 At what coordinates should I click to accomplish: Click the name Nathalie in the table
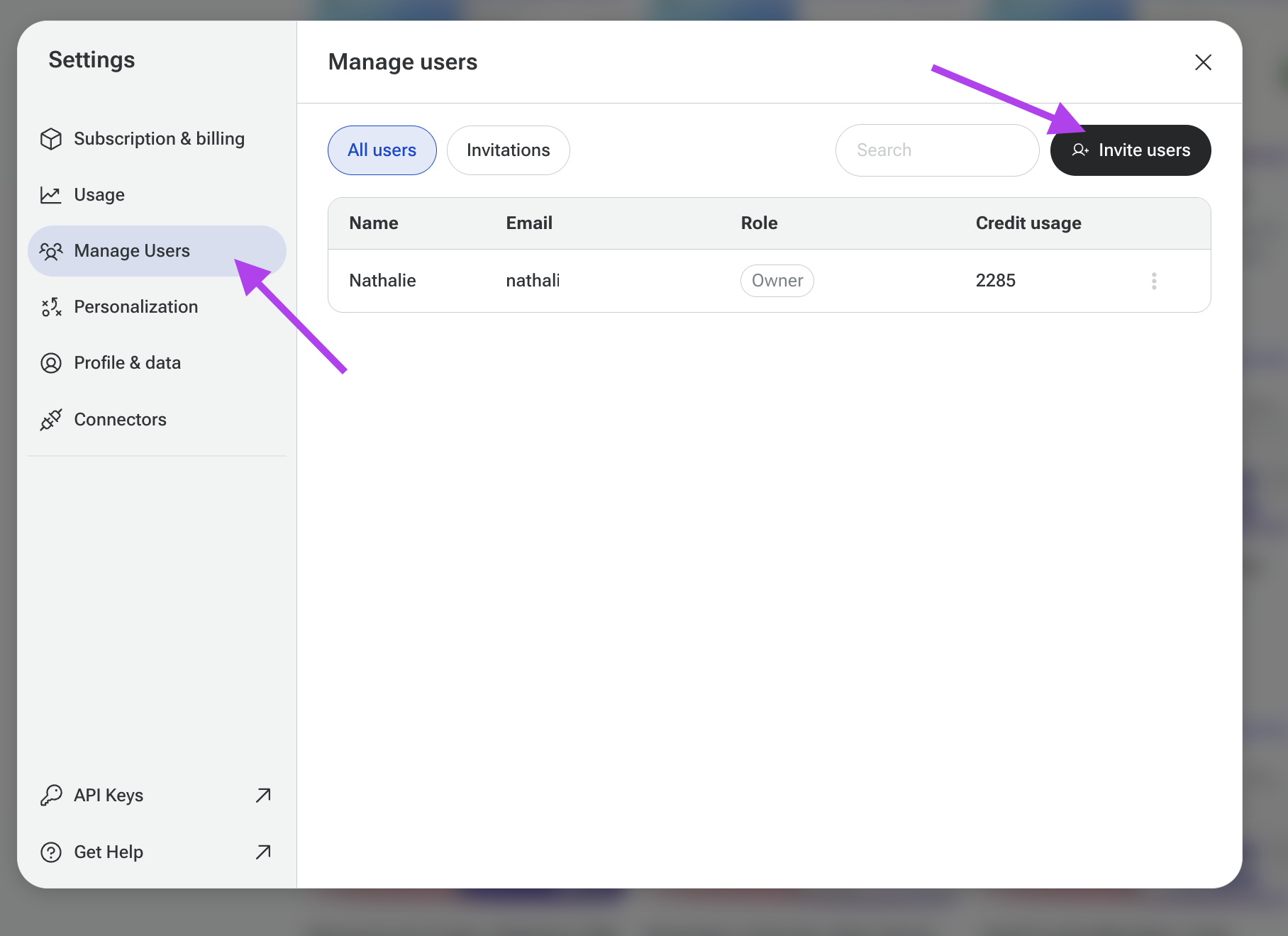[x=383, y=281]
